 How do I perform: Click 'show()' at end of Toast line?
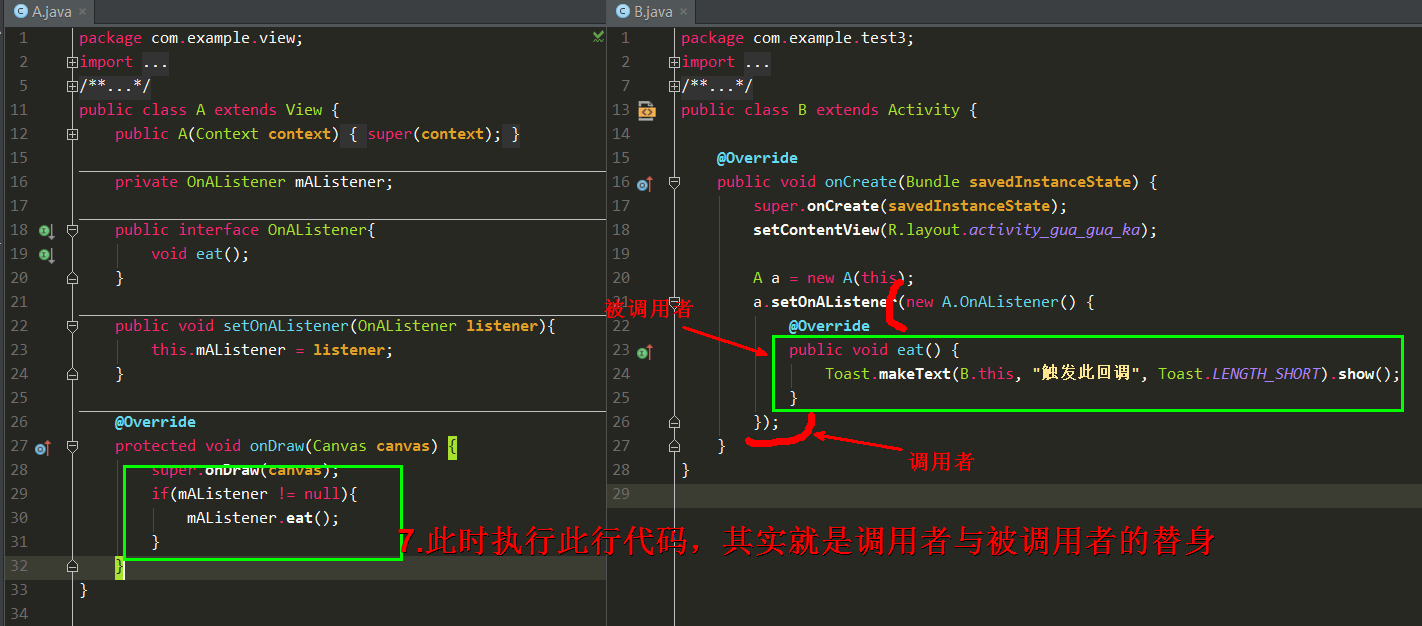[x=1365, y=374]
